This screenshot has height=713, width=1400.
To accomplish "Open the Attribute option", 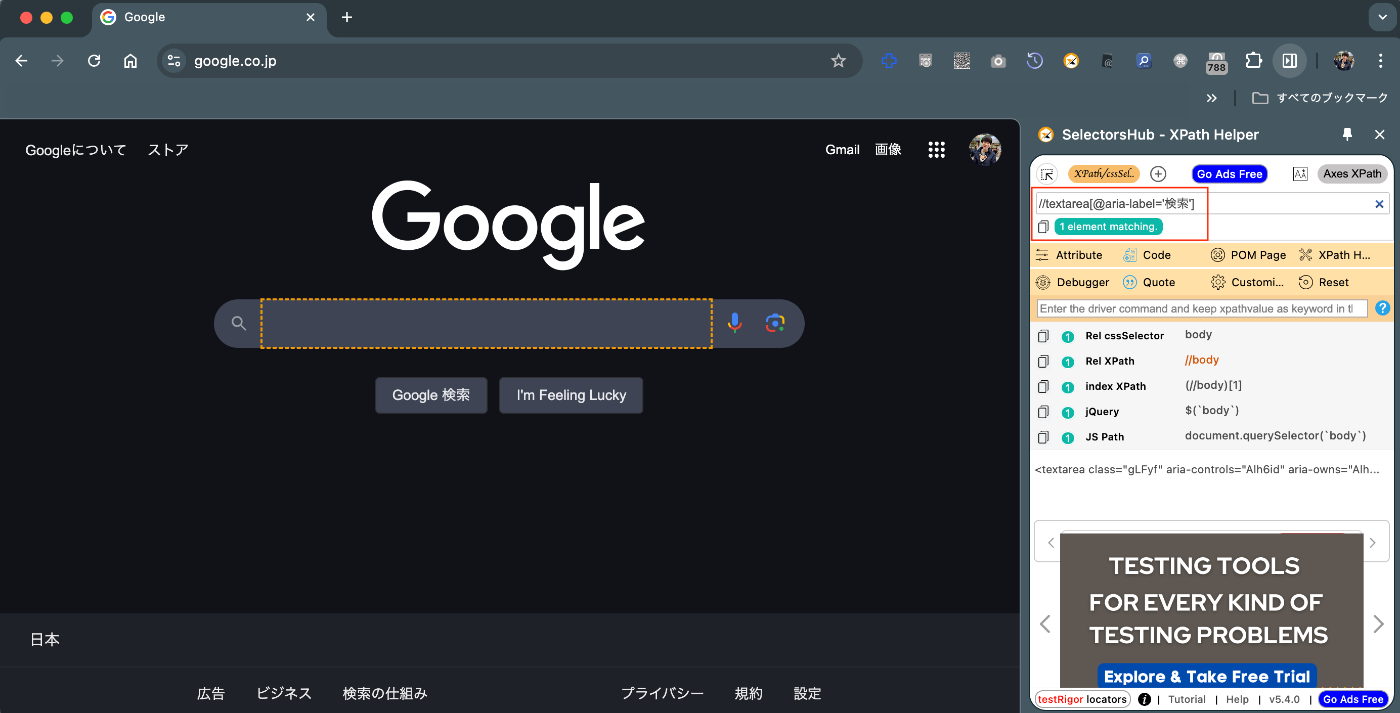I will click(1069, 255).
